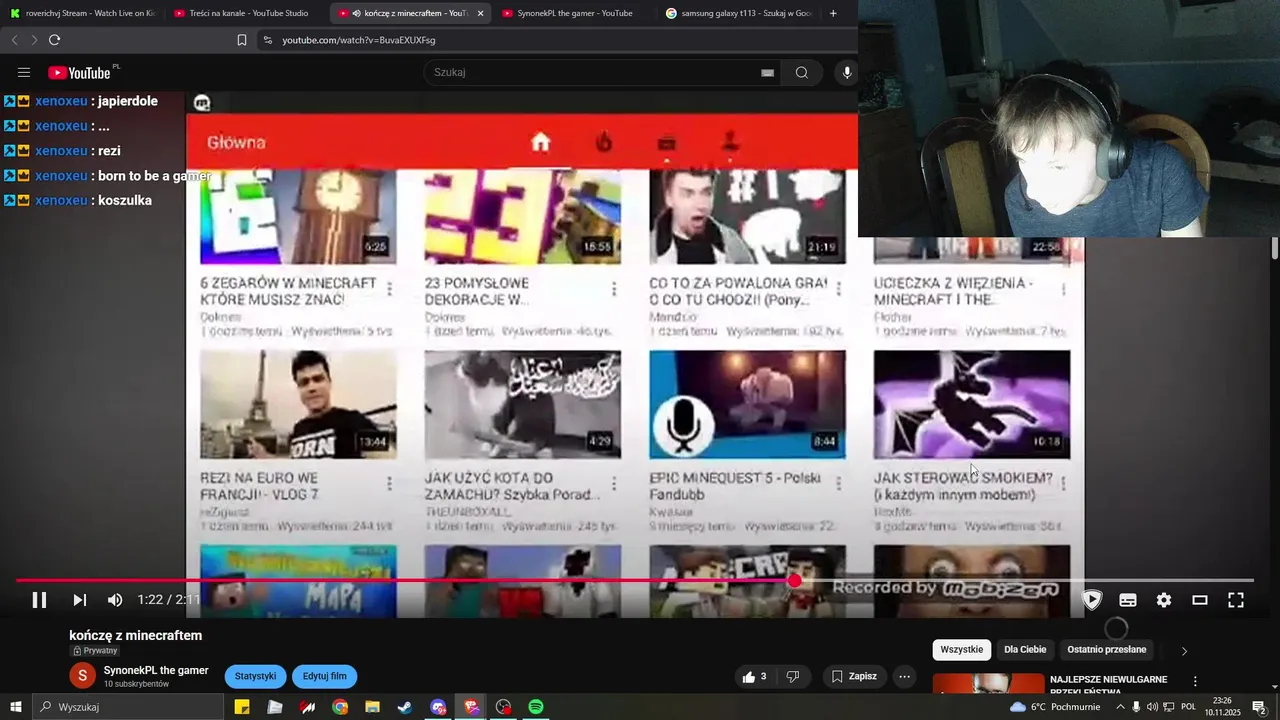Open Windows Start menu
Viewport: 1280px width, 720px height.
[14, 707]
